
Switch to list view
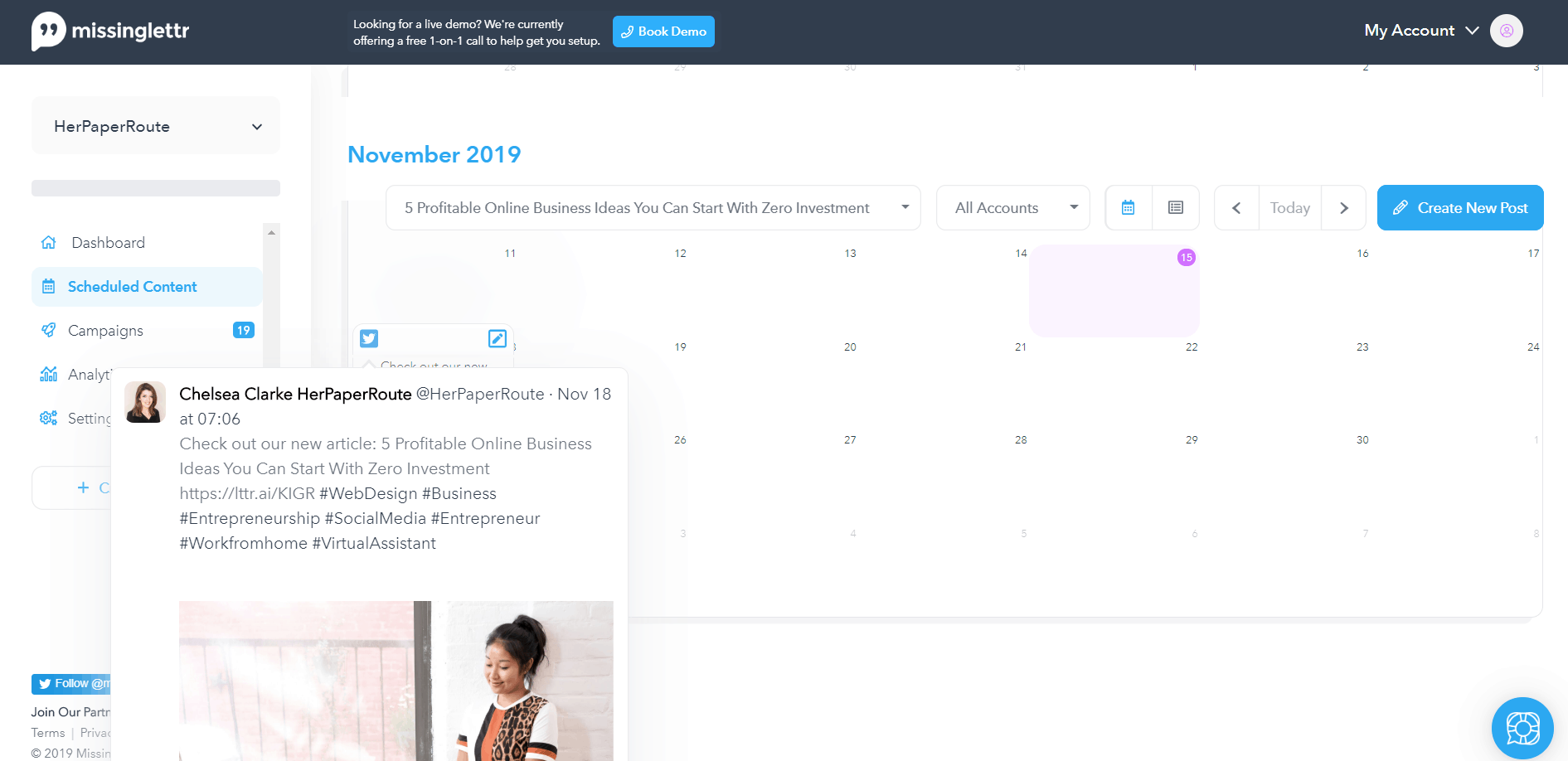(1175, 207)
